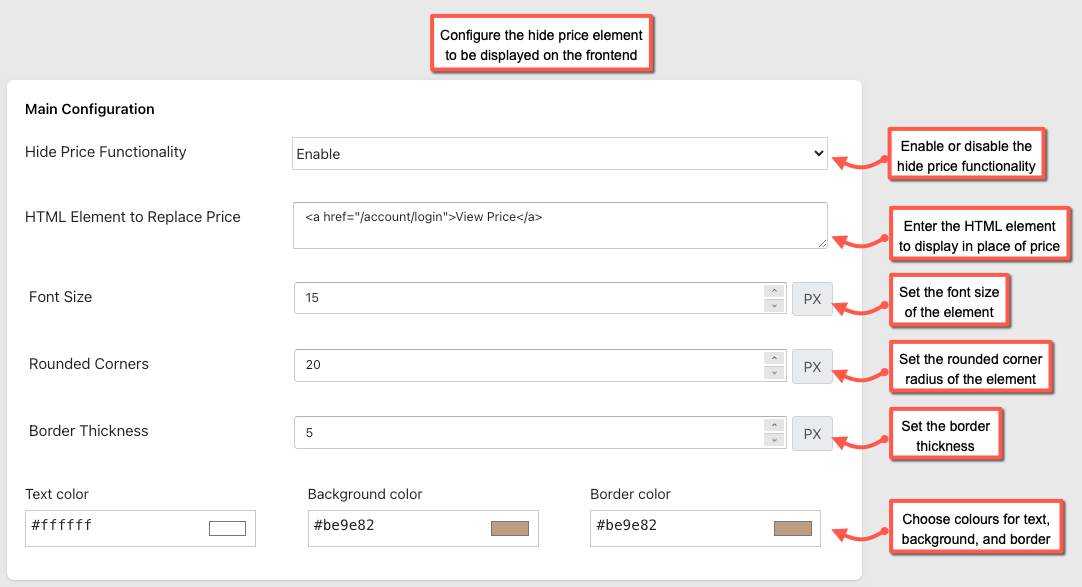Viewport: 1082px width, 587px height.
Task: Open the white Text color swatch
Action: (x=227, y=528)
